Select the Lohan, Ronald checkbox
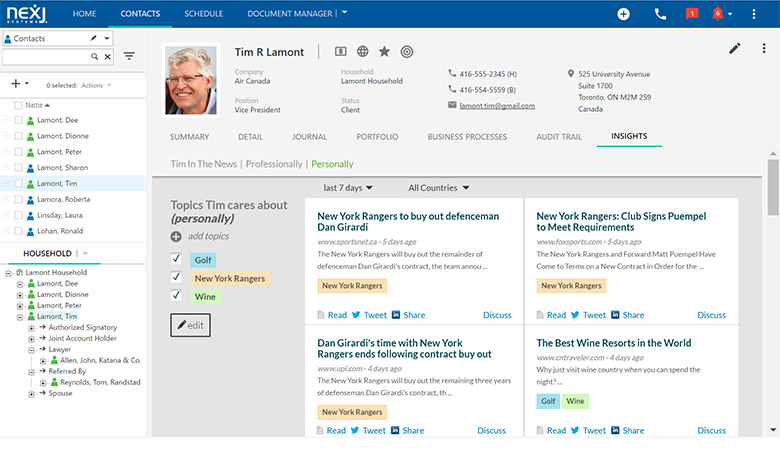 tap(18, 231)
